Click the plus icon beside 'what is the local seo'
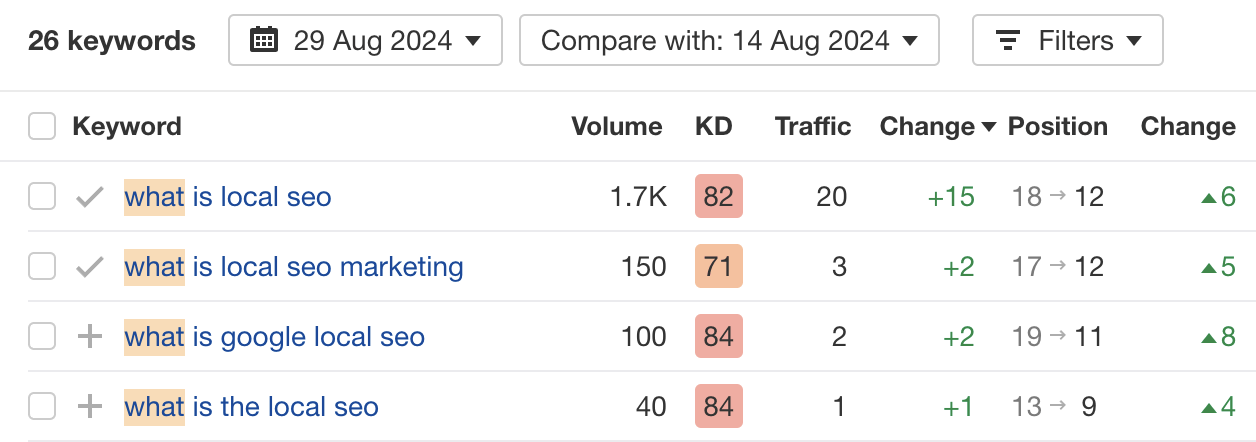1256x442 pixels. tap(90, 407)
